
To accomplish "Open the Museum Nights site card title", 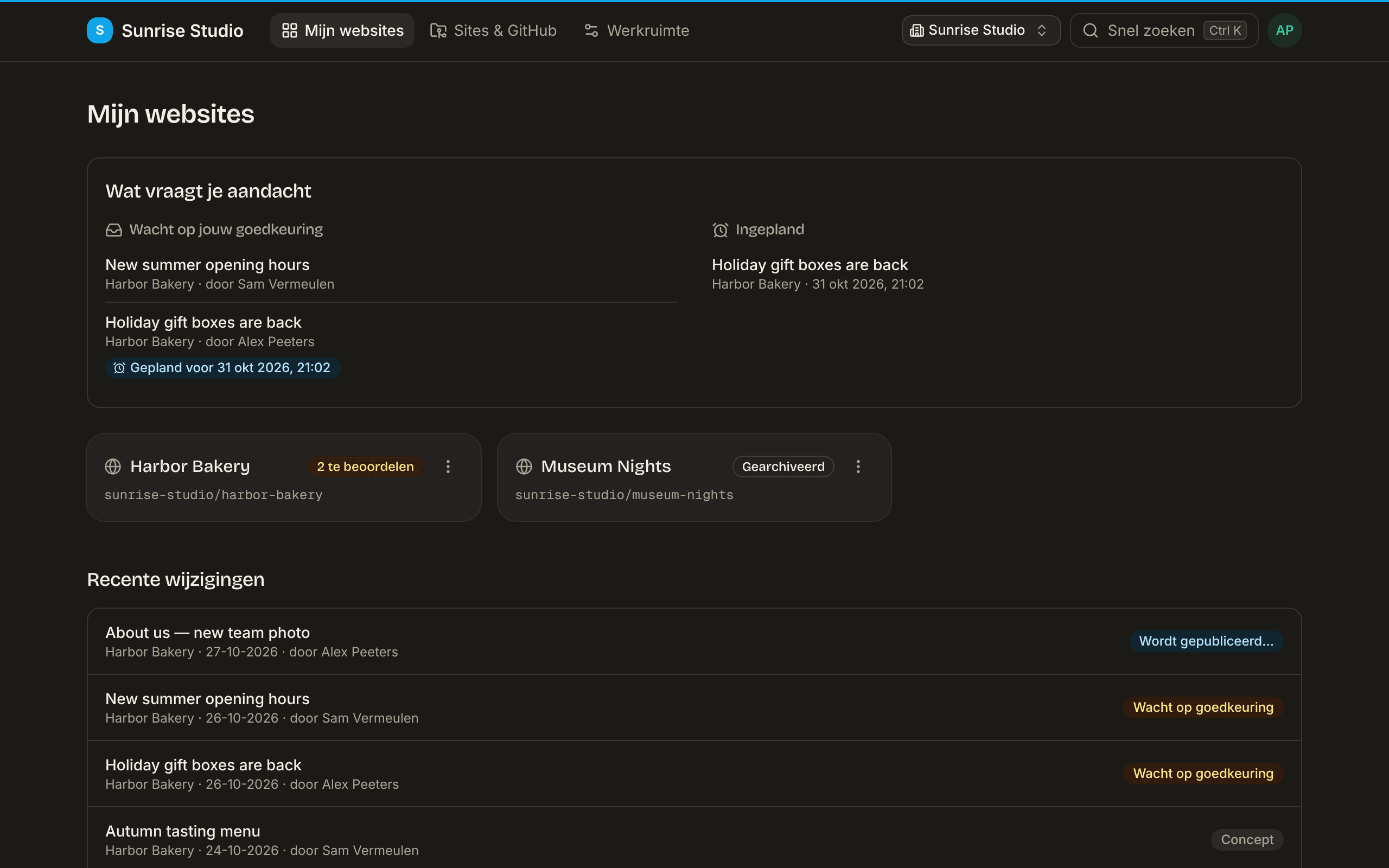I will tap(606, 466).
